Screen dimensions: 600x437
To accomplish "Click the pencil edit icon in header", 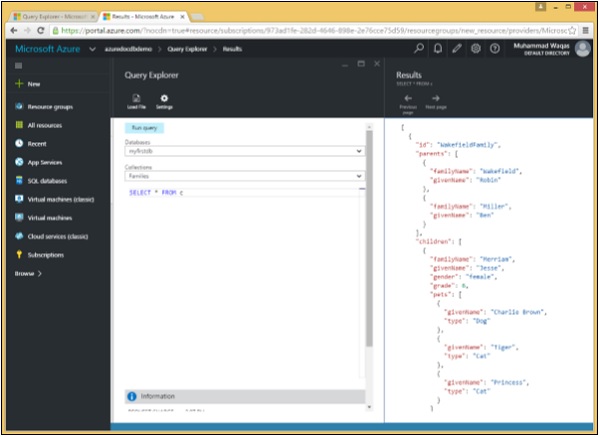I will 457,48.
